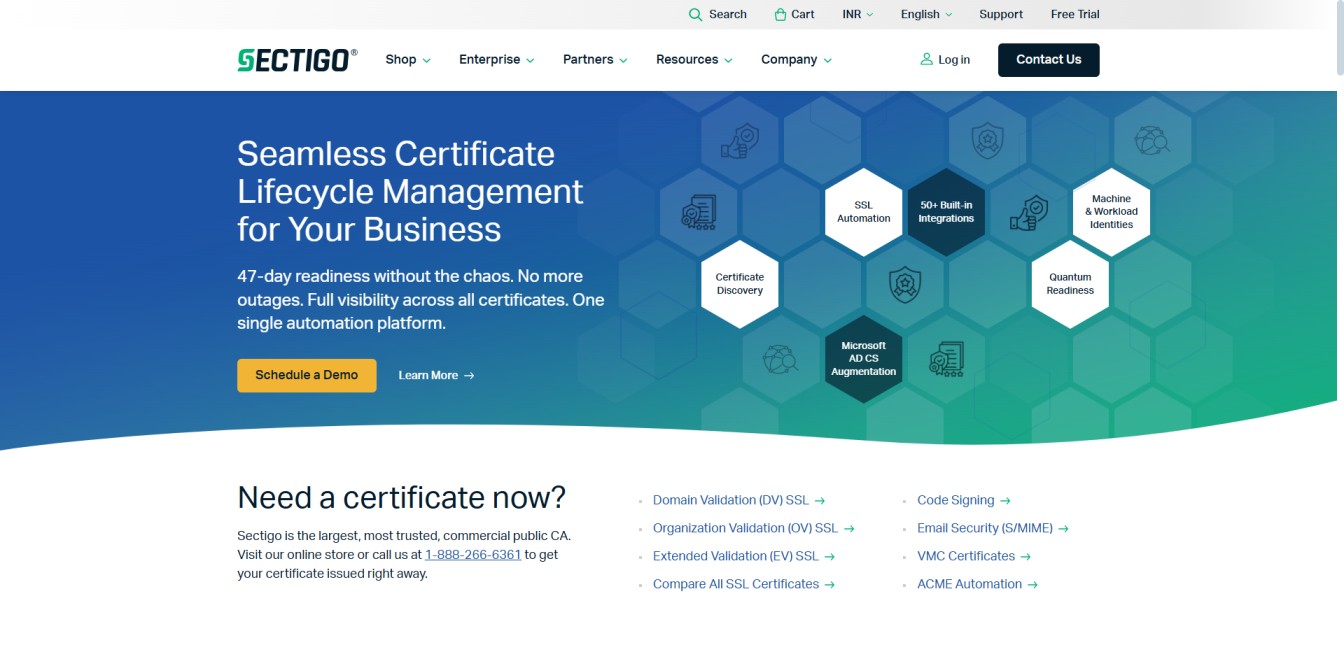Click the Search magnifier icon
The width and height of the screenshot is (1344, 645).
[695, 15]
